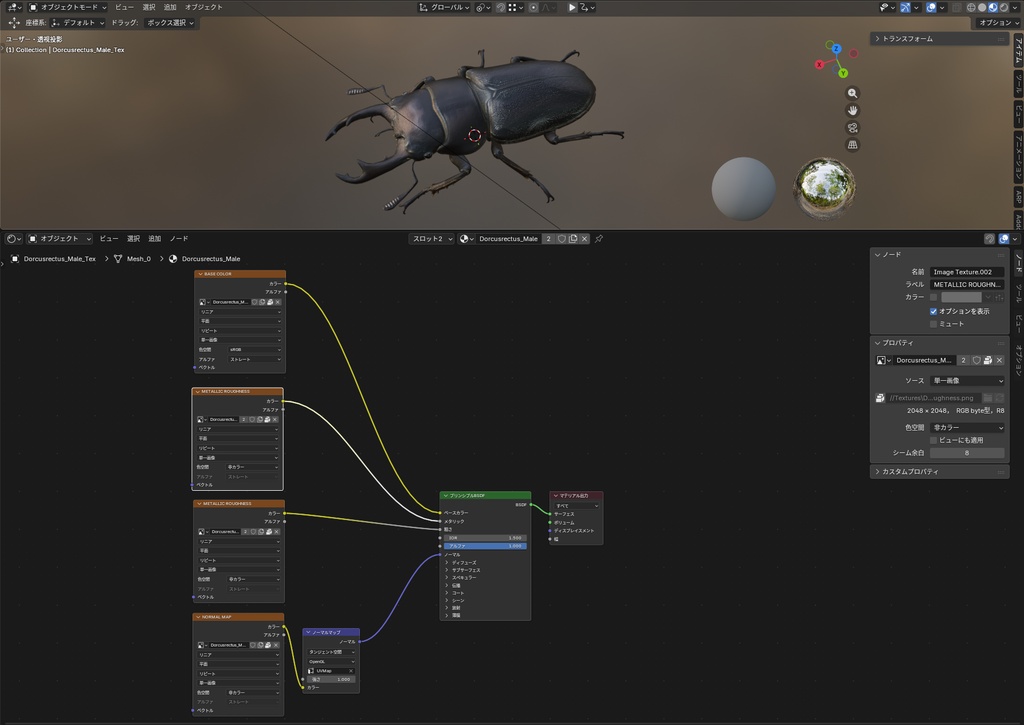Open the ソース dropdown showing 単一画像
The image size is (1024, 725).
967,381
